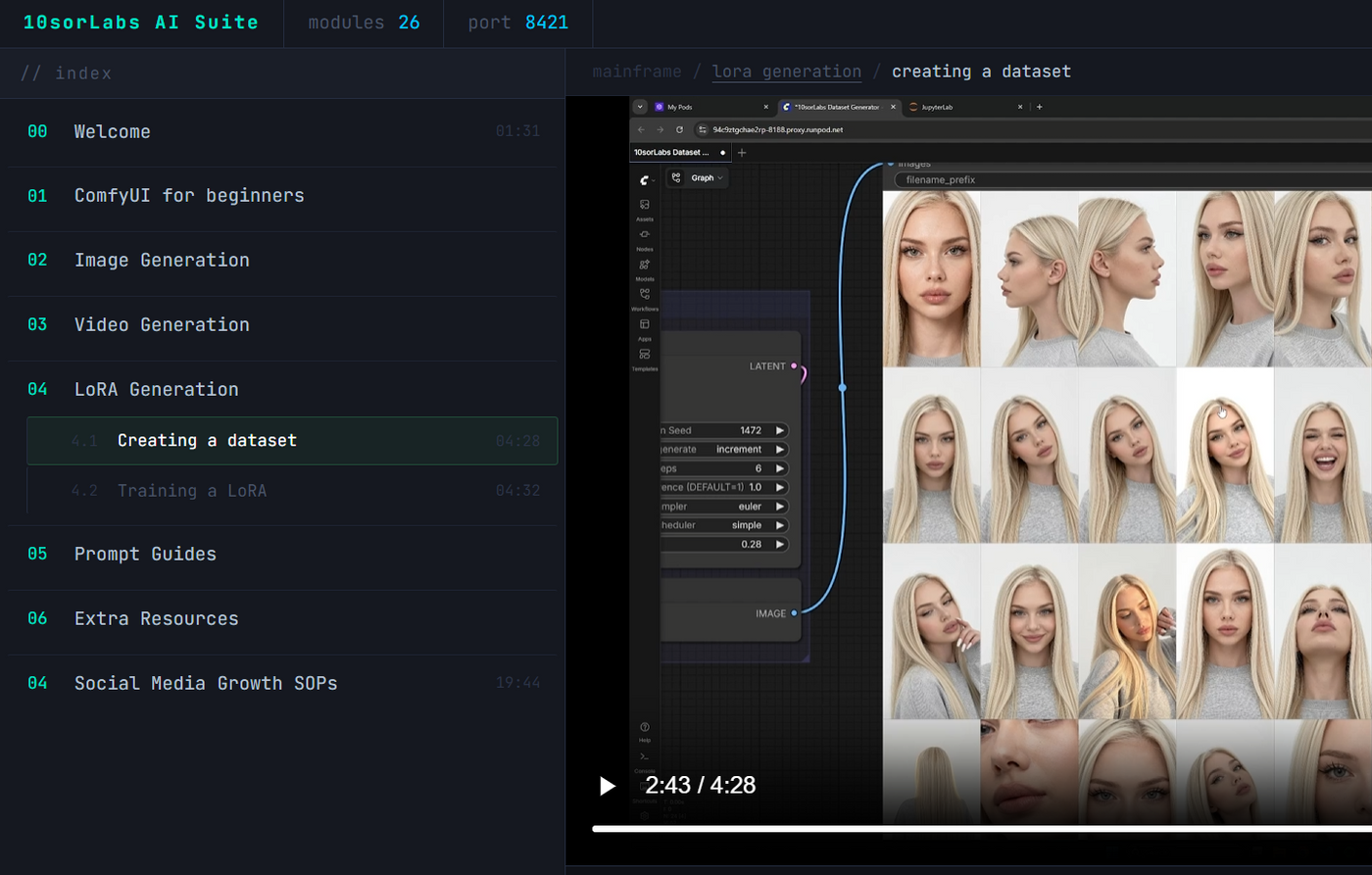Close the My Pods browser tab

click(766, 107)
